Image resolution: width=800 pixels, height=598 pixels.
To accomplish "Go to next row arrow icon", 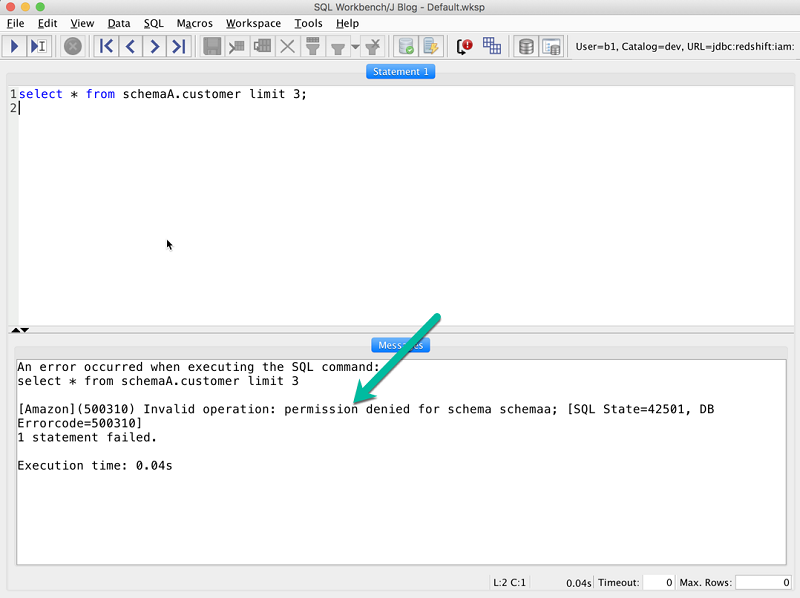I will tap(154, 46).
